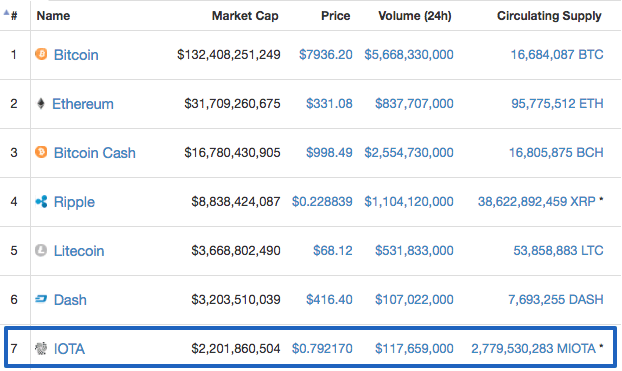Open the Litecoin name link

(79, 251)
